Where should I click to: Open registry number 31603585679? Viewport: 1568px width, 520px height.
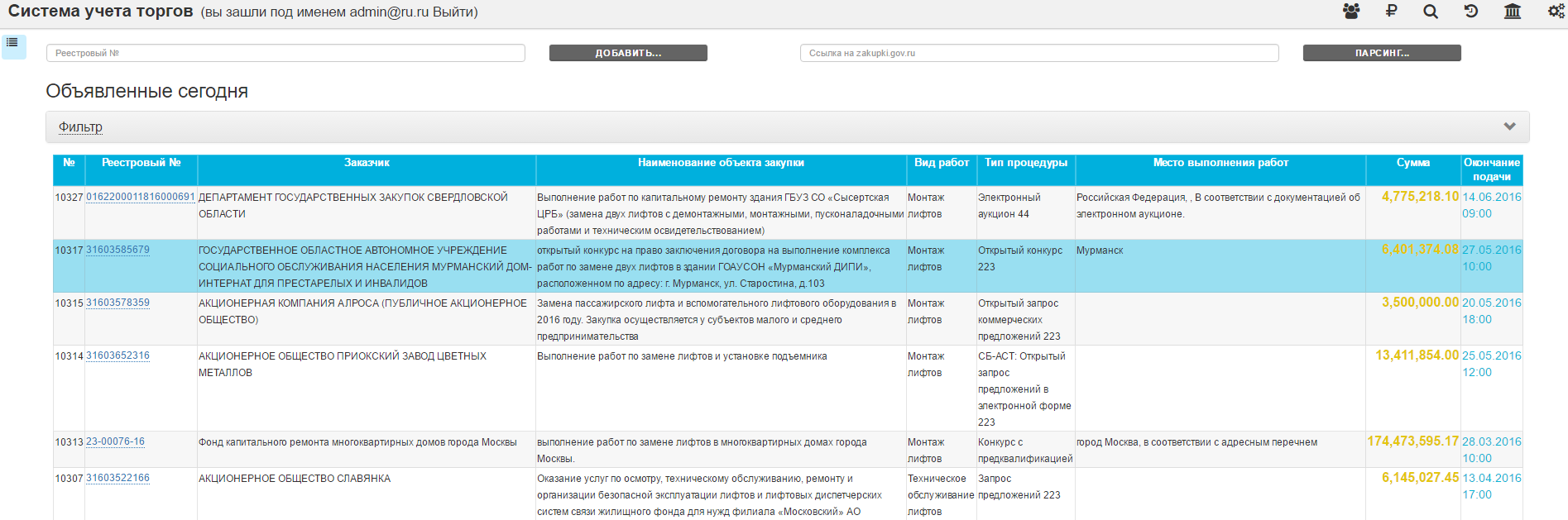pos(117,250)
